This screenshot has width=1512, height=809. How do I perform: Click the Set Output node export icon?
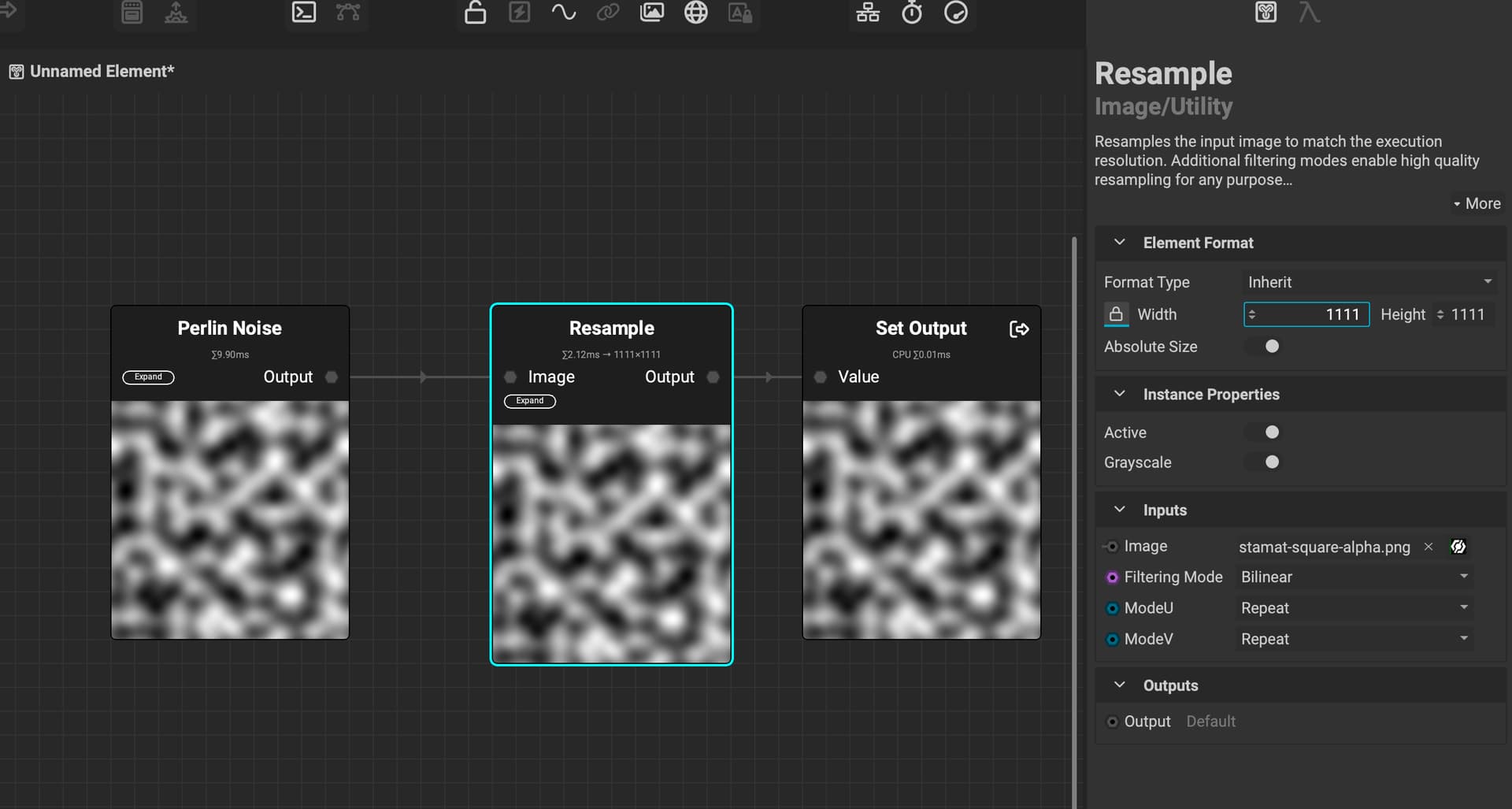point(1019,329)
